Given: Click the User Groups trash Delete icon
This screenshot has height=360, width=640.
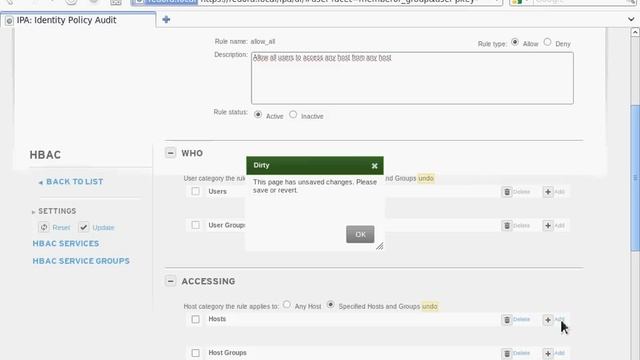Looking at the screenshot, I should [x=507, y=226].
